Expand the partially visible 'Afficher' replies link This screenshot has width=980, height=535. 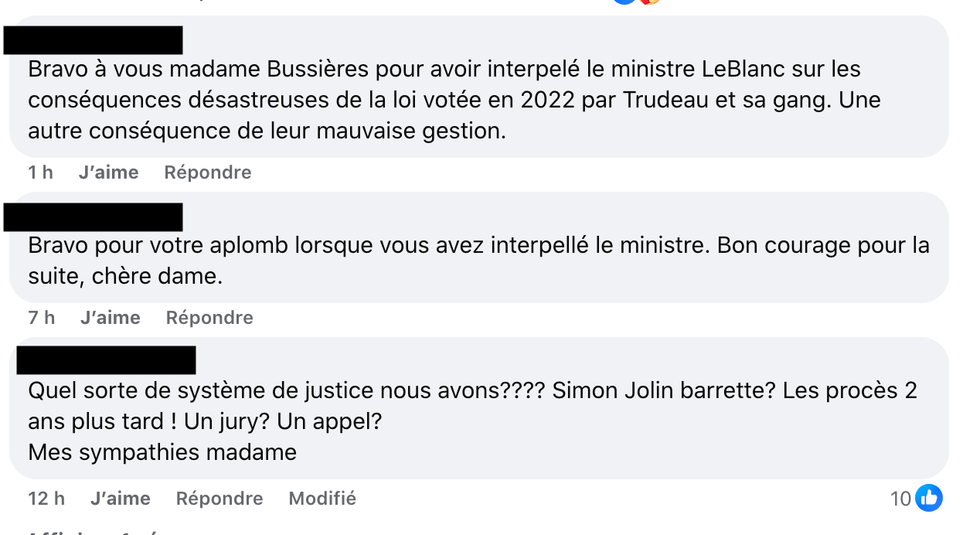pos(90,531)
